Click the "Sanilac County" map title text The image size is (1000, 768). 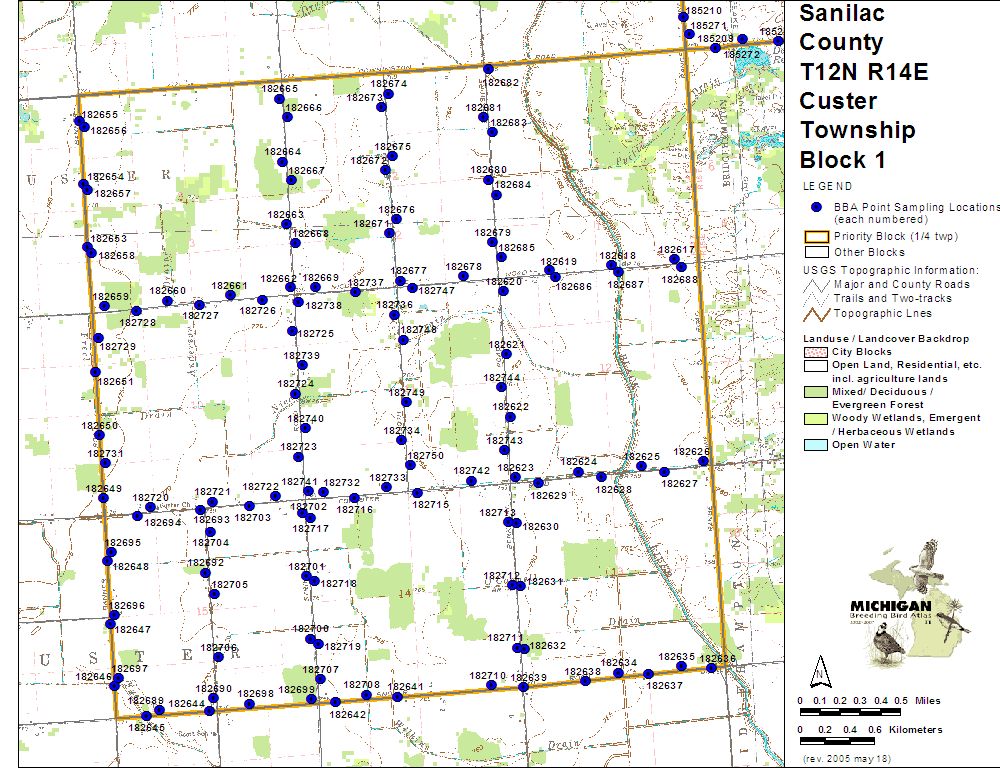click(x=841, y=28)
